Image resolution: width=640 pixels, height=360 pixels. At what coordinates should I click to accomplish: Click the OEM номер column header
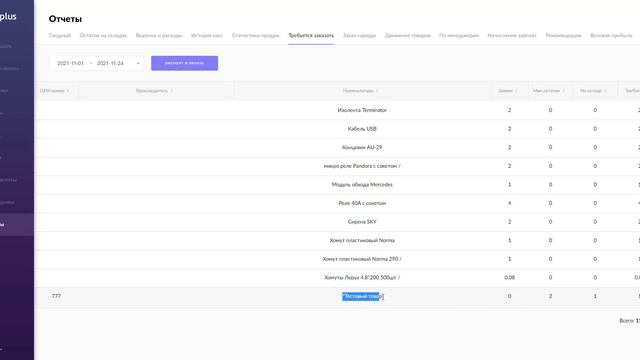pyautogui.click(x=52, y=91)
